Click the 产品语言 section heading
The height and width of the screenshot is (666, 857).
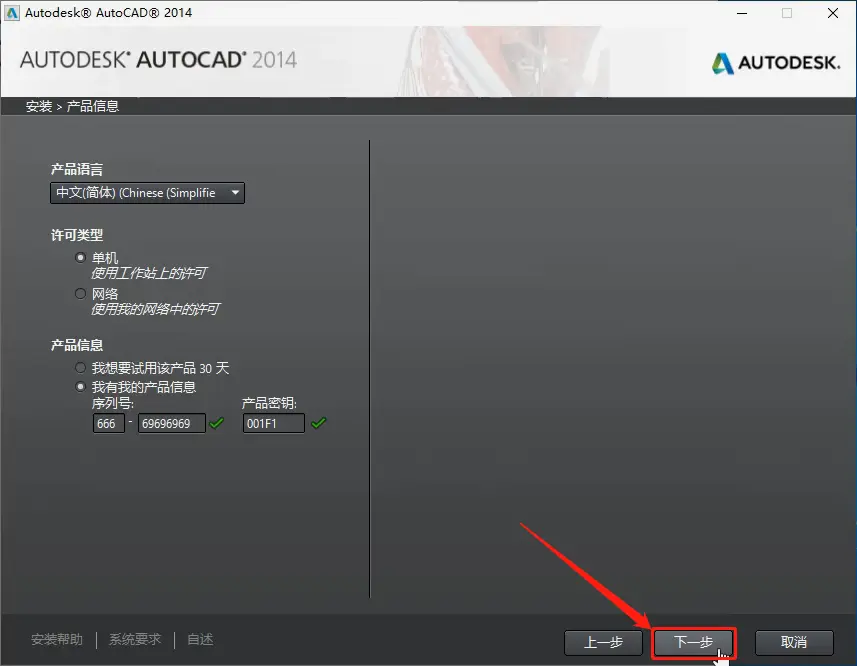point(77,169)
